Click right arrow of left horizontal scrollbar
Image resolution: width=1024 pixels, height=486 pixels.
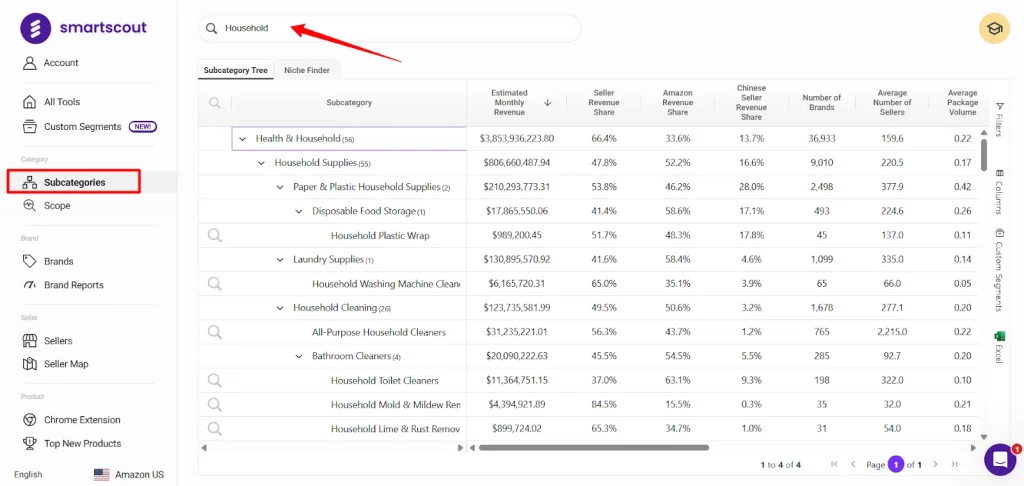460,448
